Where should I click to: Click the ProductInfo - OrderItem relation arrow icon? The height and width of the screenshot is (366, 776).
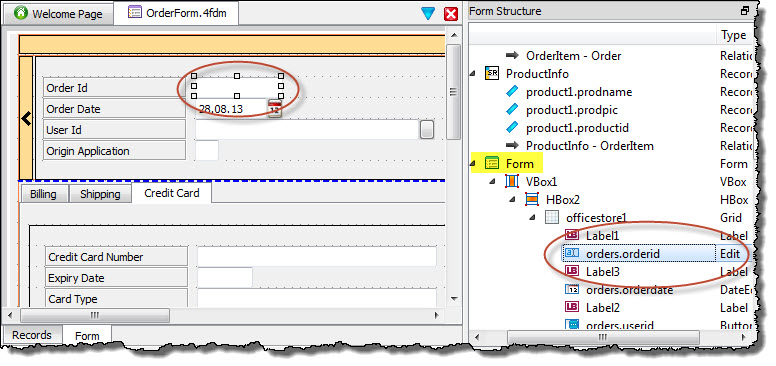pyautogui.click(x=512, y=145)
